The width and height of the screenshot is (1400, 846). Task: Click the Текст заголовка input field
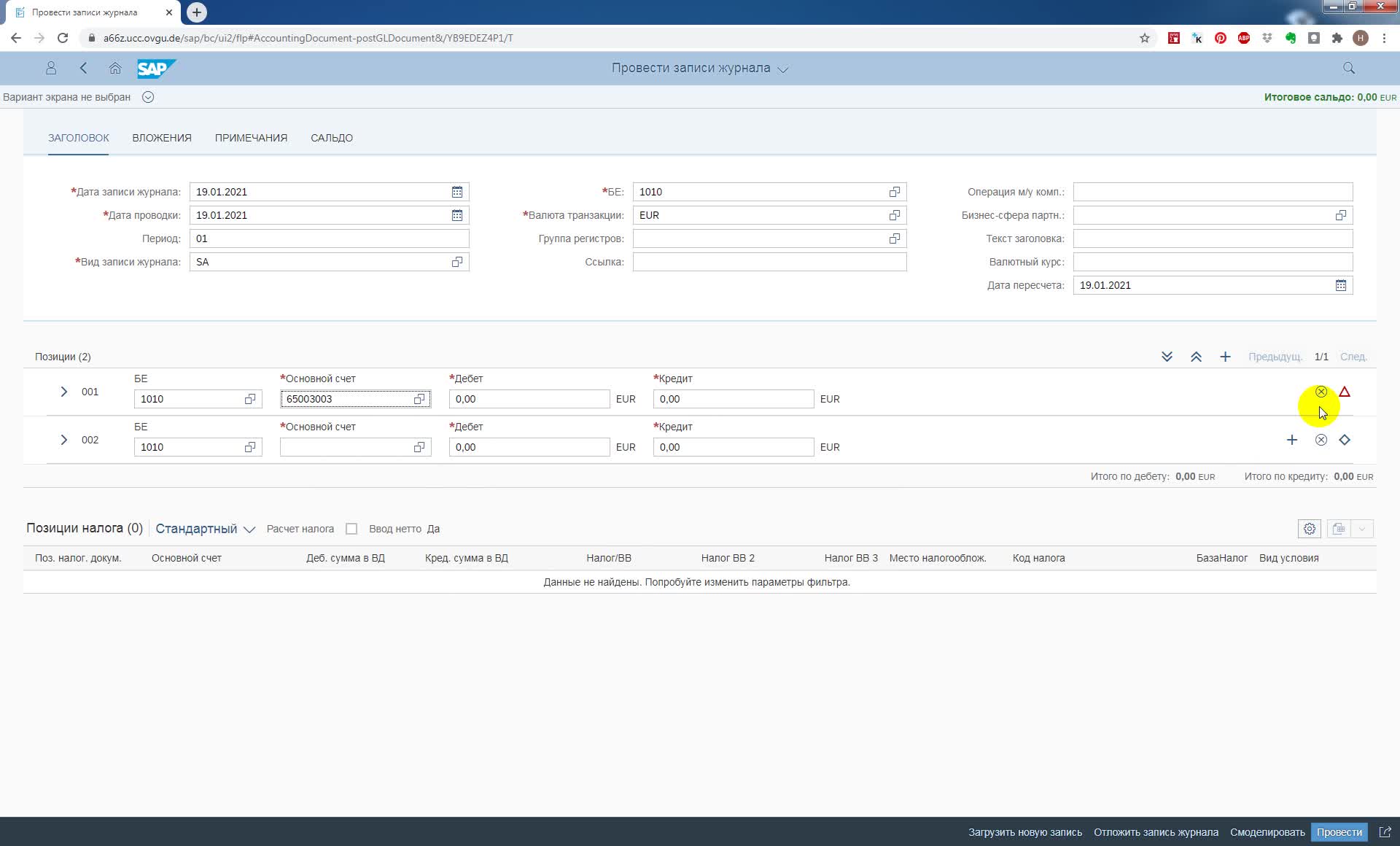click(1213, 238)
